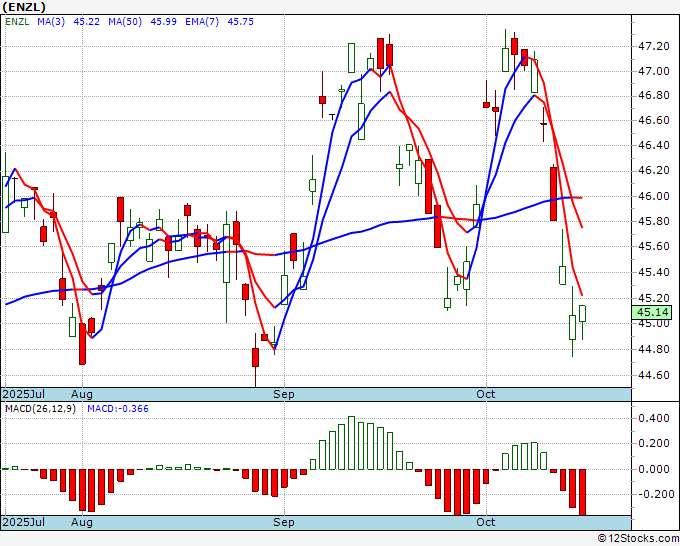Click Oct on the MACD panel time axis
Viewport: 680px width, 546px height.
[x=486, y=522]
